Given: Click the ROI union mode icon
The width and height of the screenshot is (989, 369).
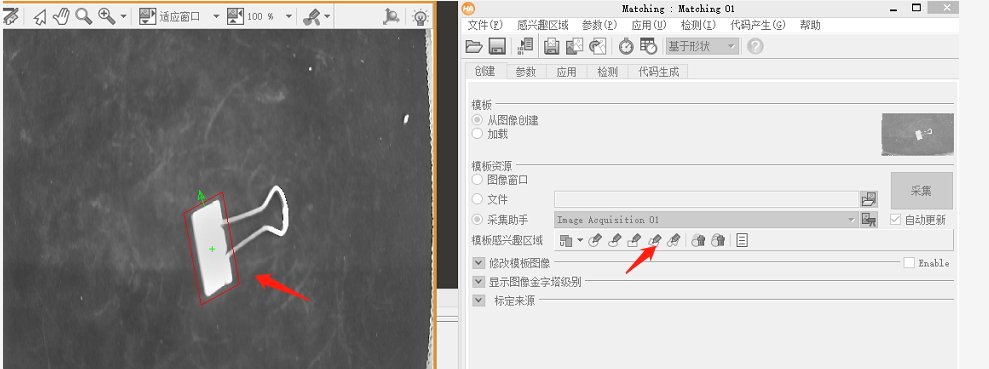Looking at the screenshot, I should click(566, 240).
